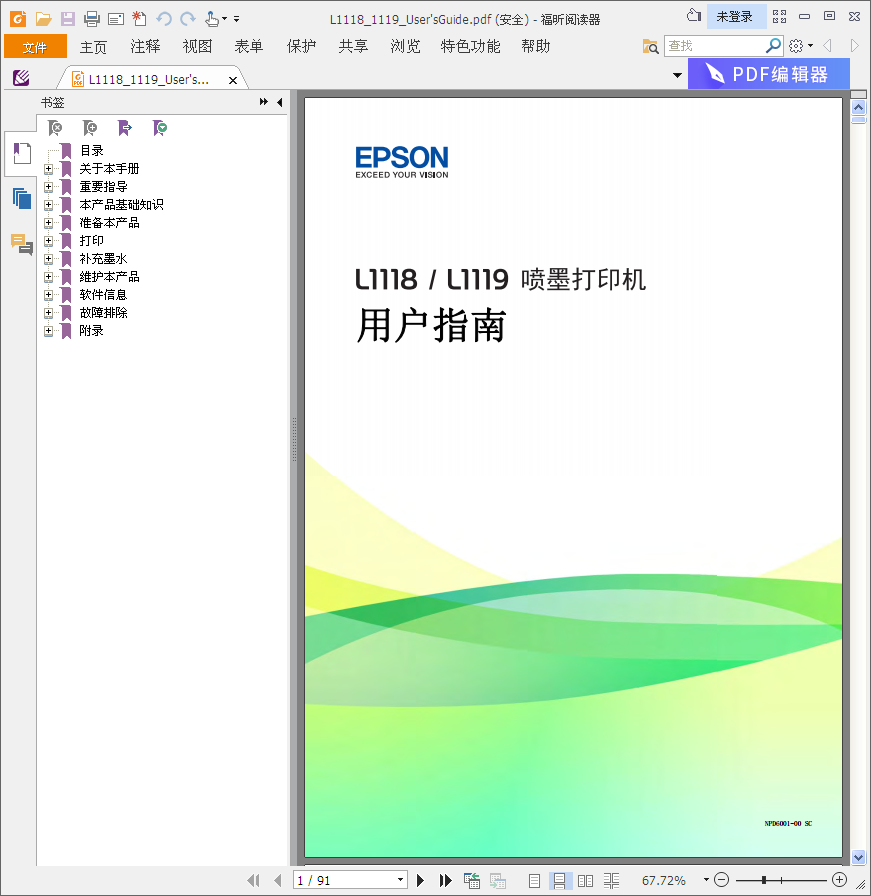
Task: Expand the 准备本产品 bookmark node
Action: [49, 223]
